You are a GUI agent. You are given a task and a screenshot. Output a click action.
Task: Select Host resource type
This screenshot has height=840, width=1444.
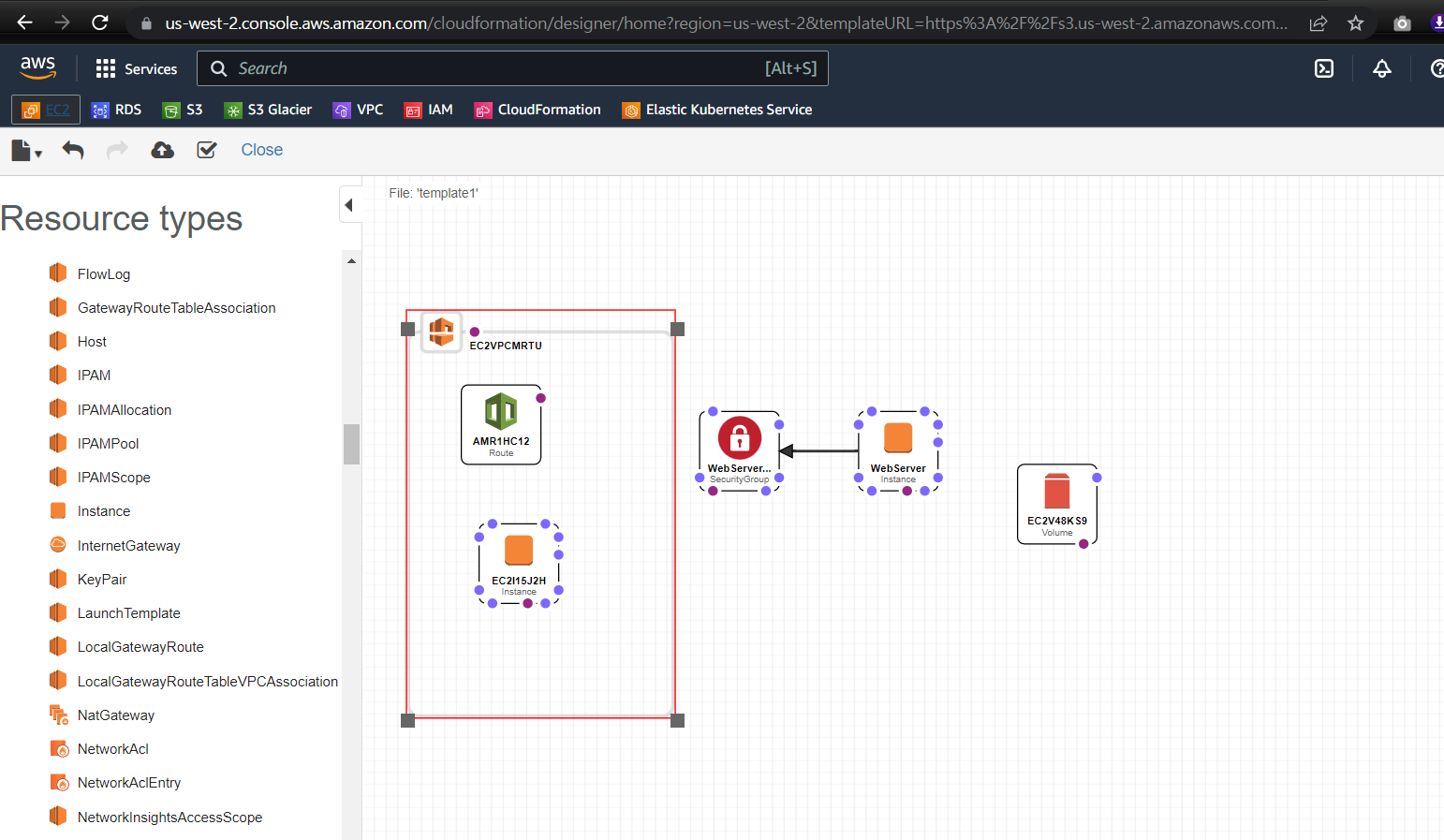pos(92,342)
